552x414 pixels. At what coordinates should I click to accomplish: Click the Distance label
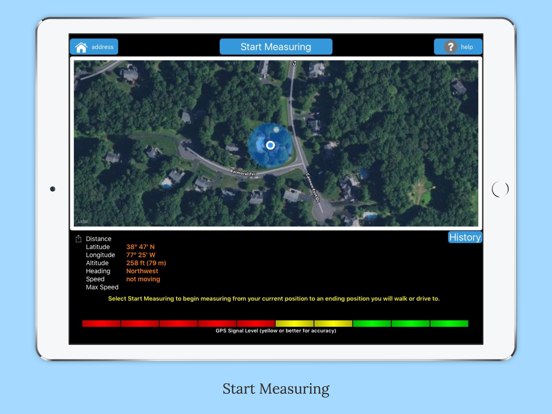tap(98, 239)
